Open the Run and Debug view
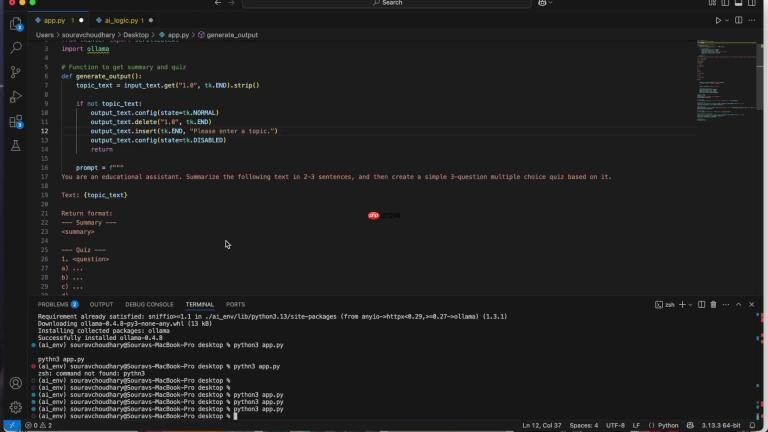The image size is (768, 432). (x=16, y=96)
